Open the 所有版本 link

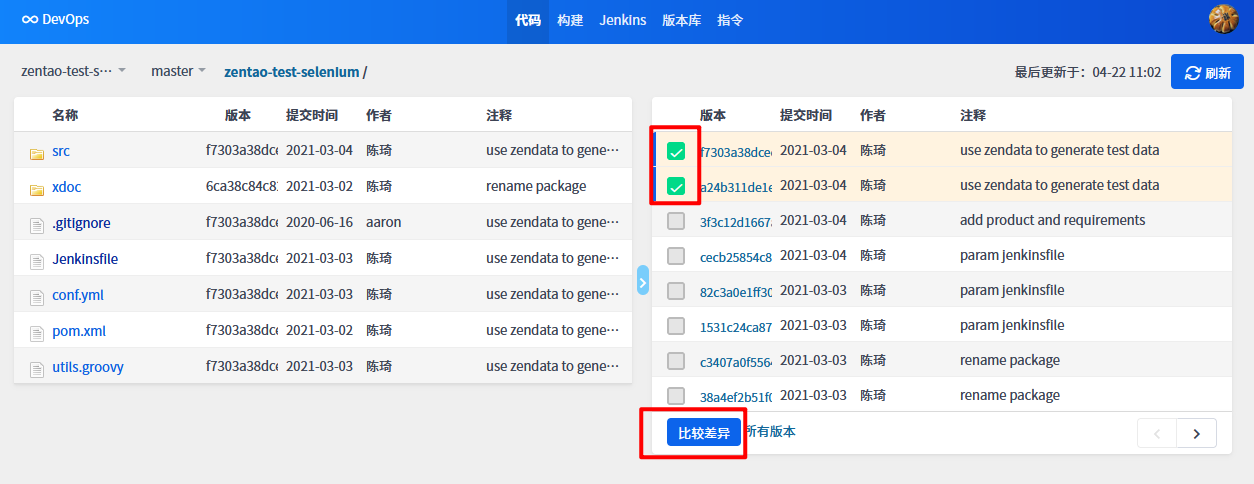point(770,432)
